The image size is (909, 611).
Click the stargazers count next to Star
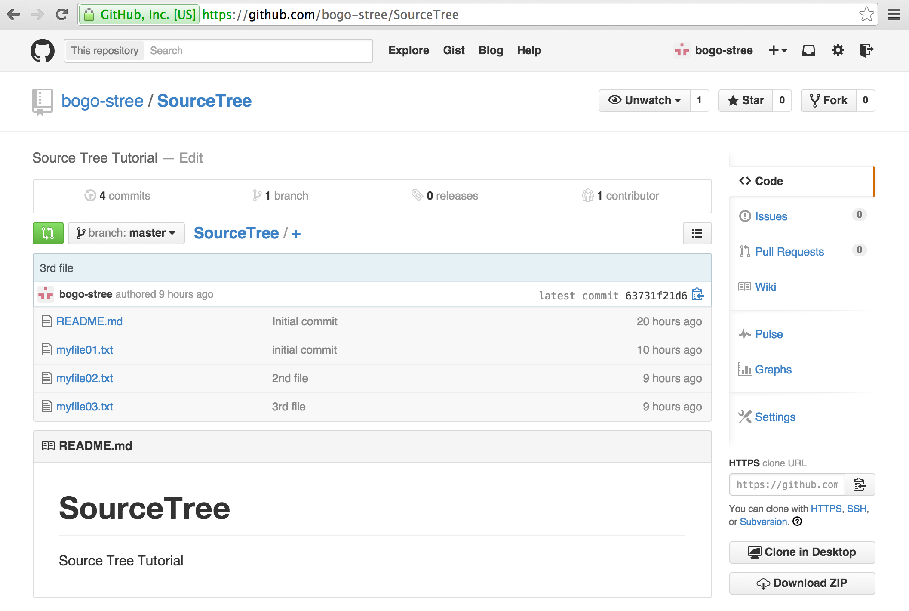coord(781,100)
